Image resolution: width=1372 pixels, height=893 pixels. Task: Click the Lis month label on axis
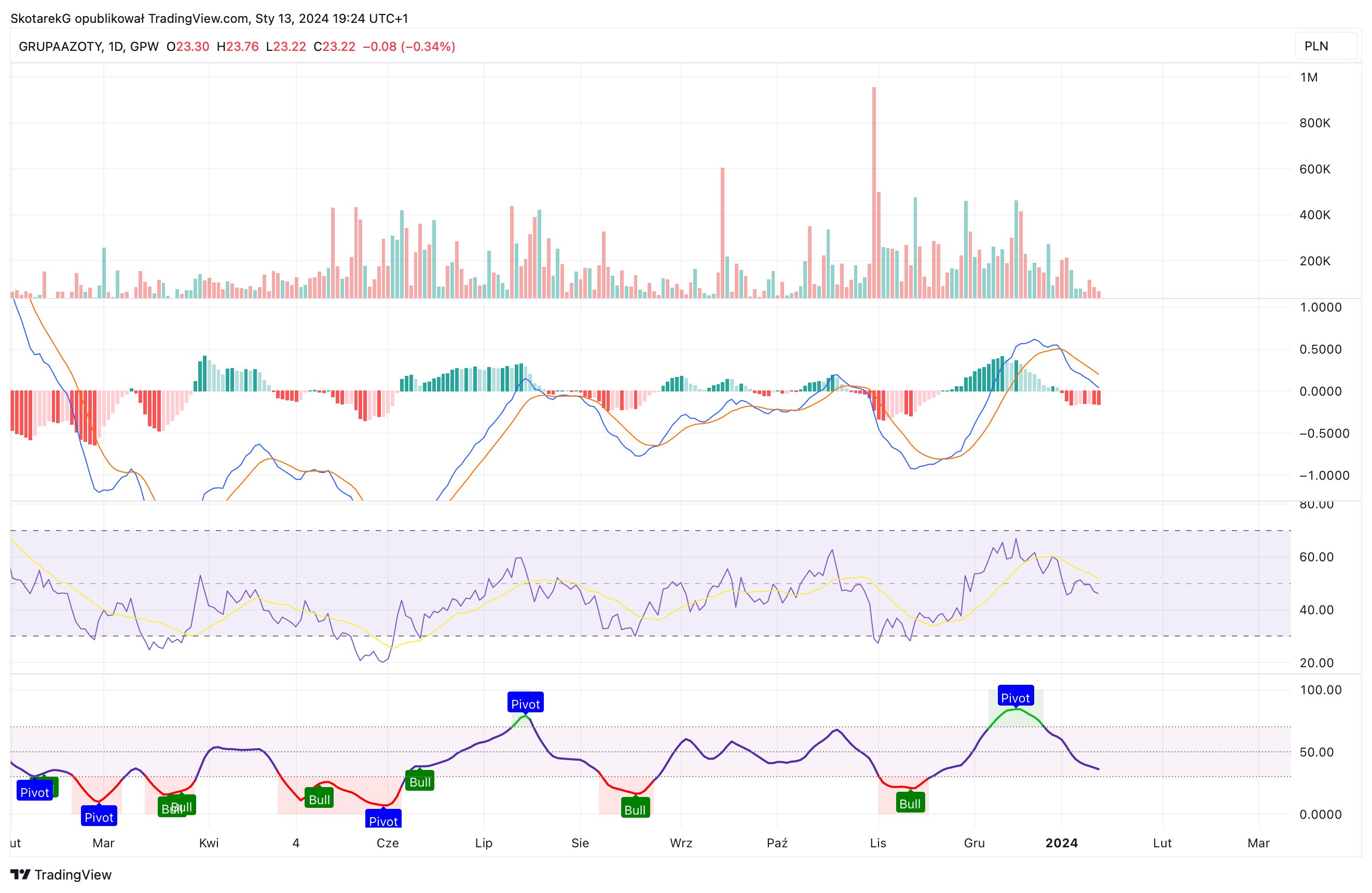click(878, 843)
